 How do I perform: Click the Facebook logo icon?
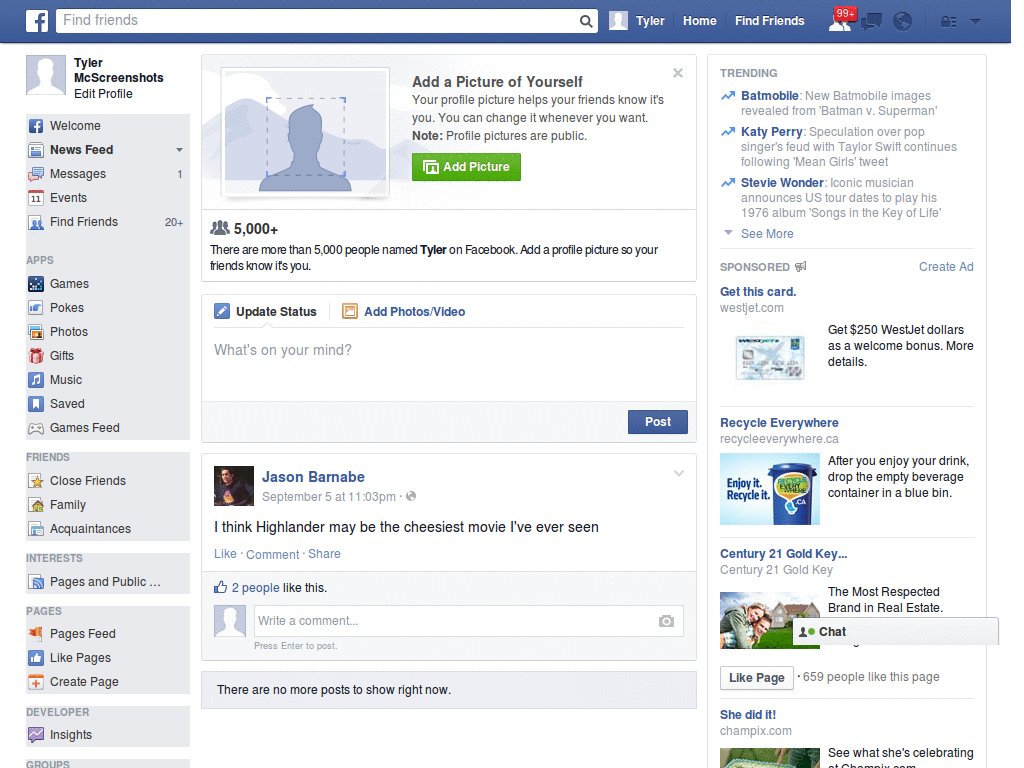(37, 21)
